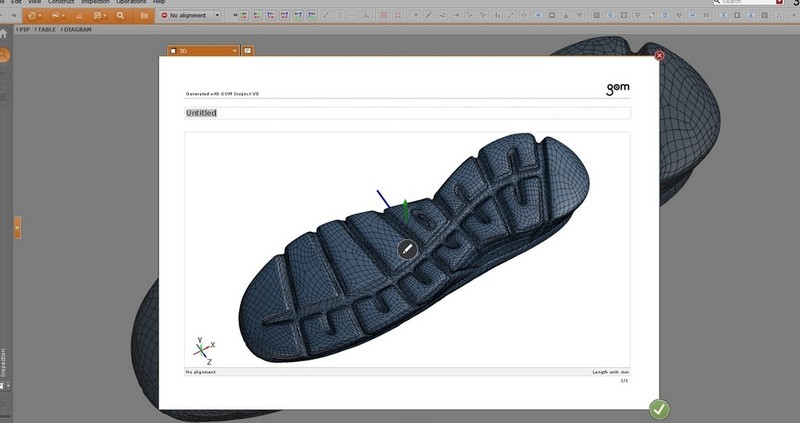Toggle the PIP view option

click(21, 29)
